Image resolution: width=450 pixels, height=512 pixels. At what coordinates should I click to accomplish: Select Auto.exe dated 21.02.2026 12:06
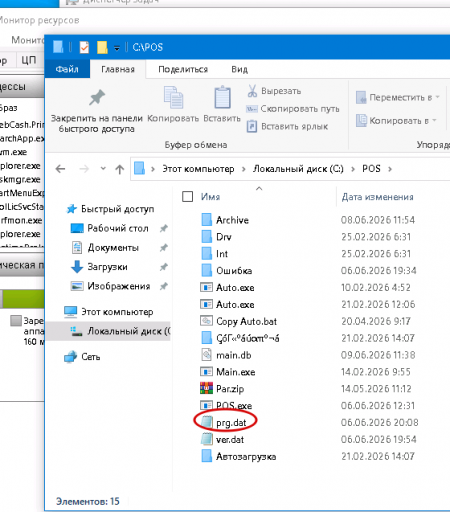click(227, 304)
